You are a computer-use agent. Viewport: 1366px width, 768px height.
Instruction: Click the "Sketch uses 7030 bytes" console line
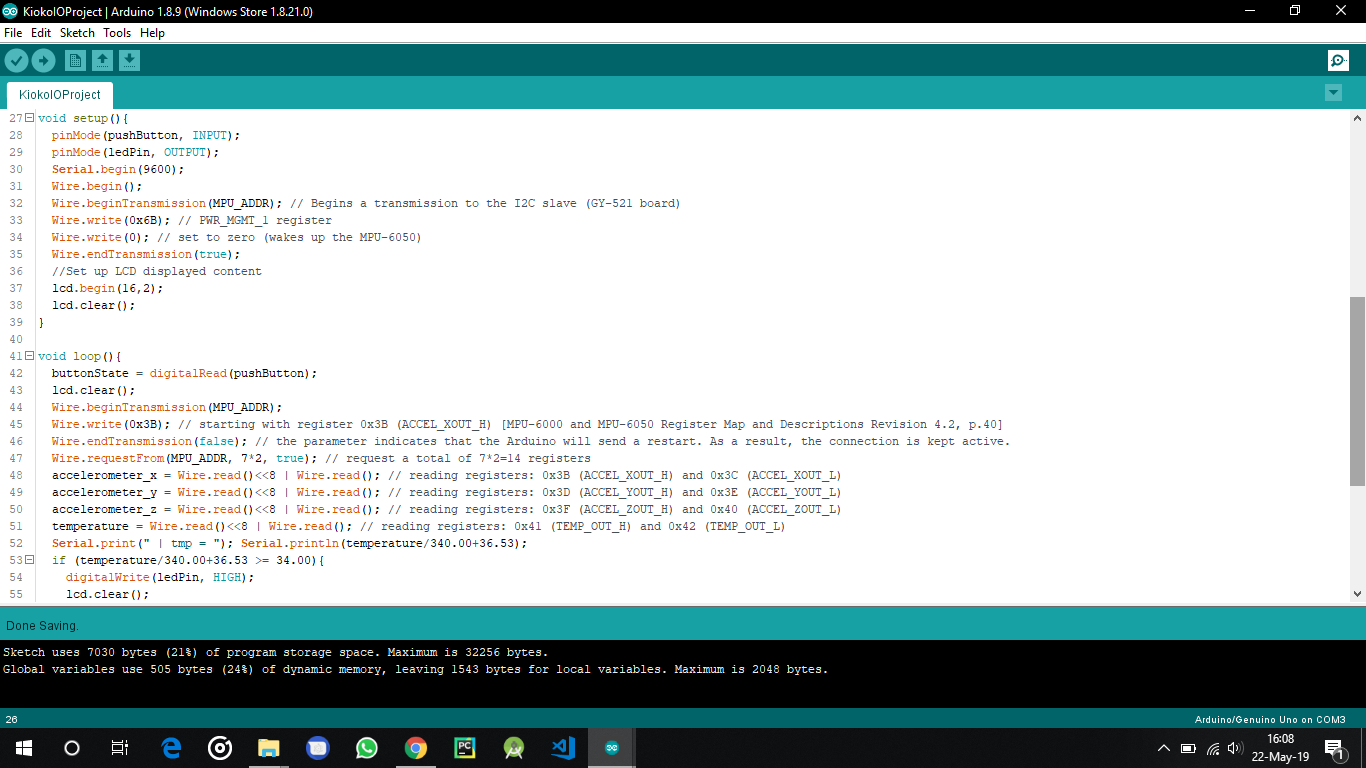point(276,652)
